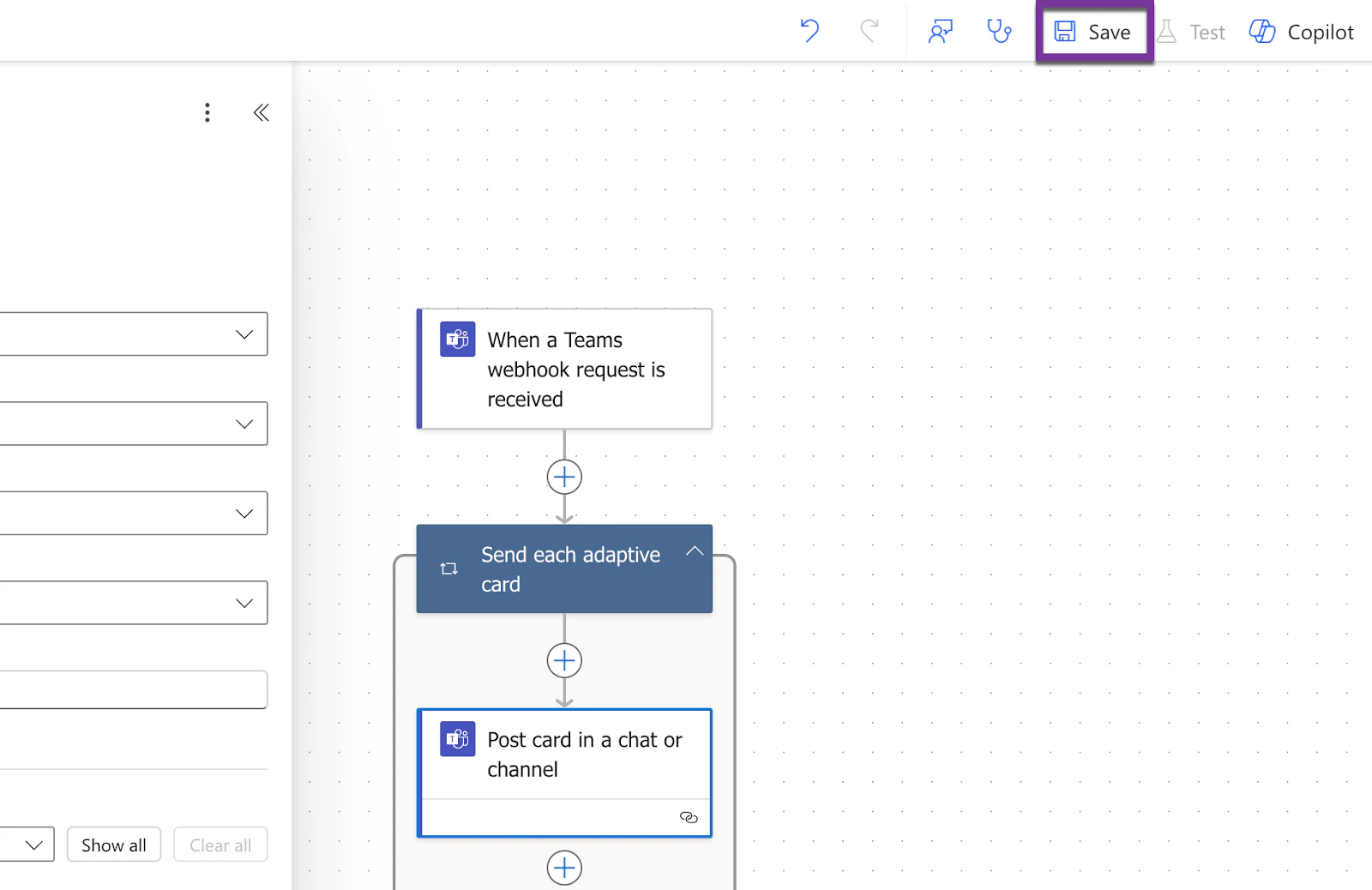Select the Send each adaptive card loop
This screenshot has width=1372, height=890.
tap(564, 568)
